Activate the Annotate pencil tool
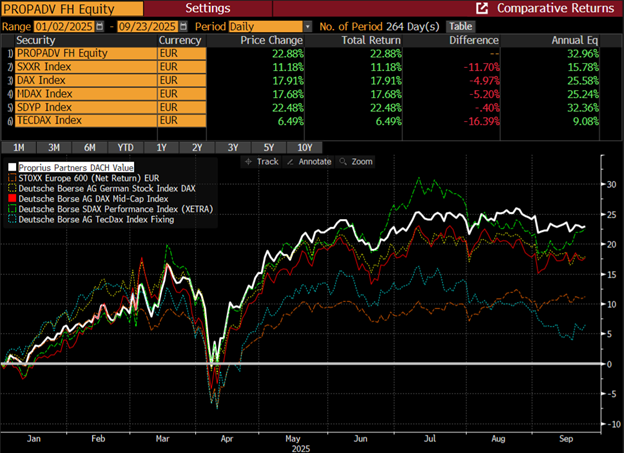Image resolution: width=624 pixels, height=453 pixels. (x=310, y=160)
